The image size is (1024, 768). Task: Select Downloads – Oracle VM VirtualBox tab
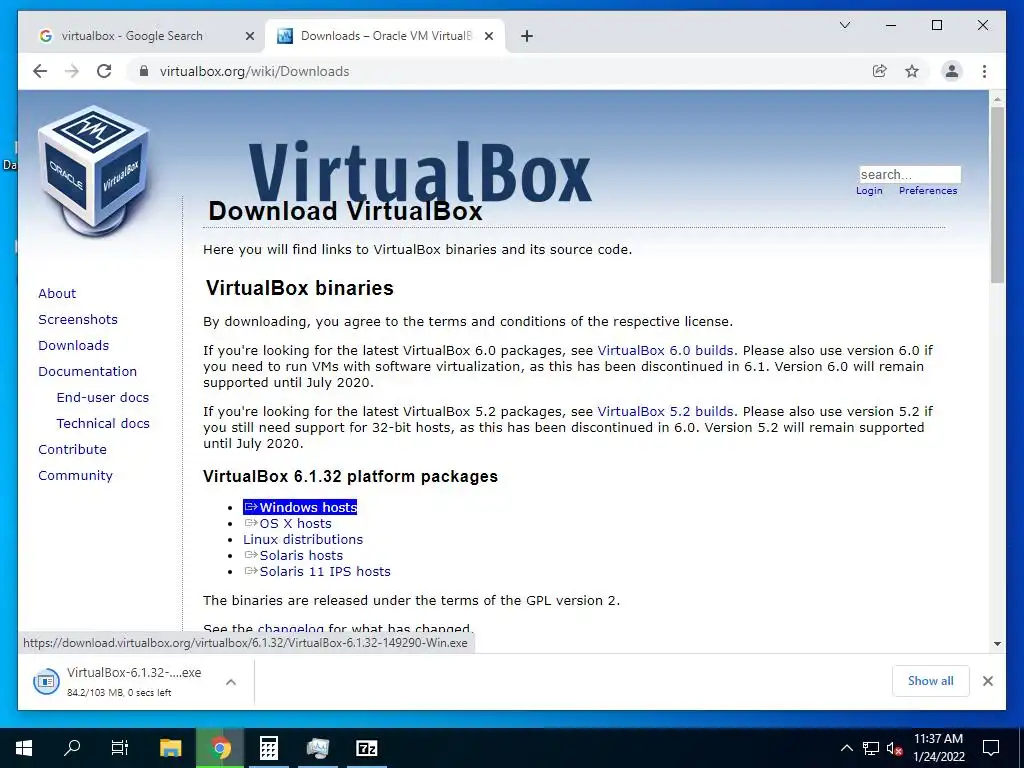click(x=385, y=36)
